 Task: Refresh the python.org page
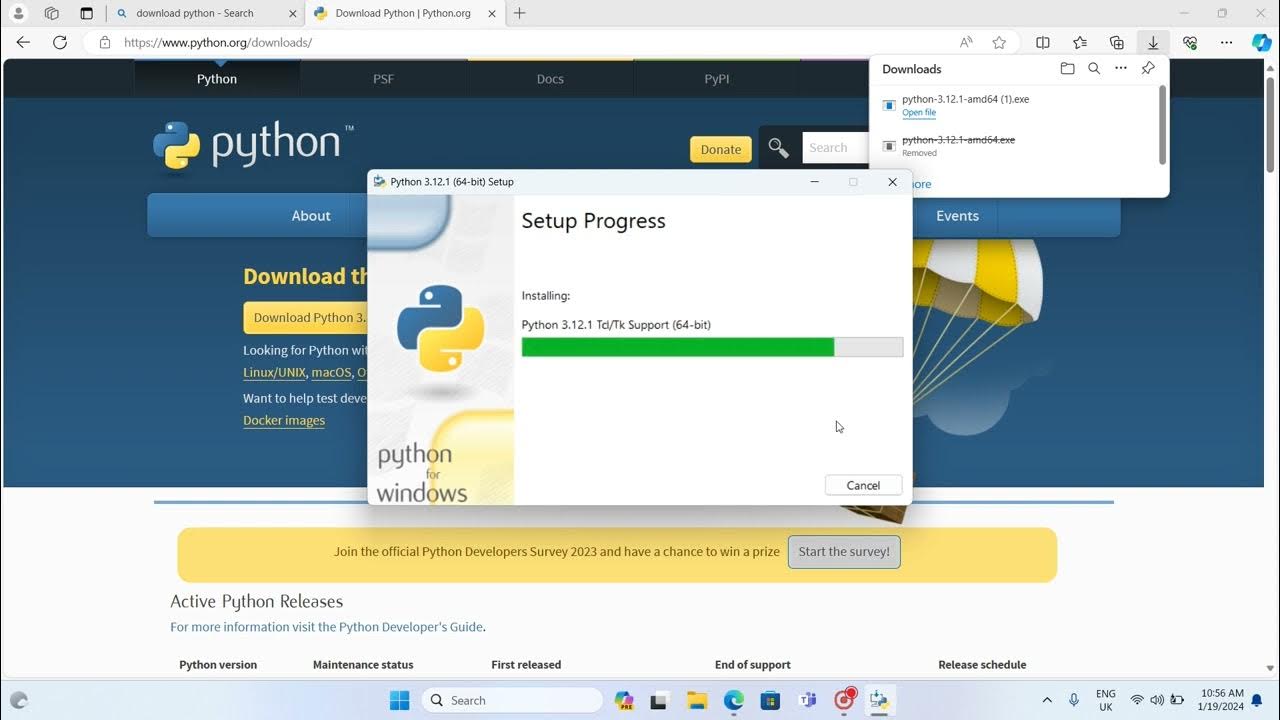coord(60,43)
